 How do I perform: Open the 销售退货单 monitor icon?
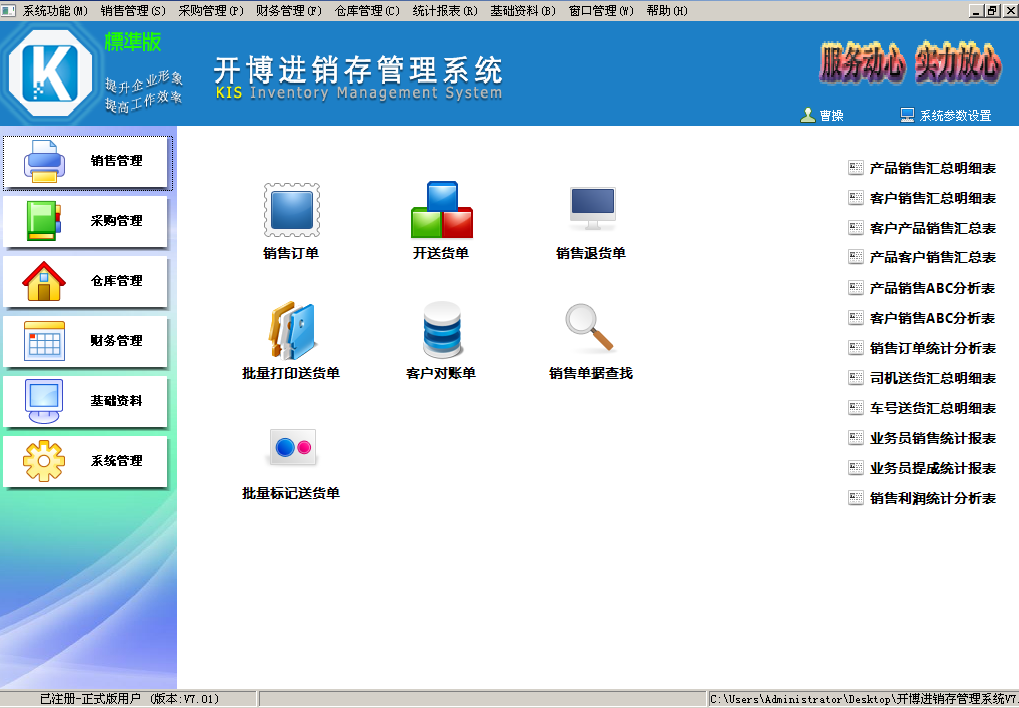(592, 209)
